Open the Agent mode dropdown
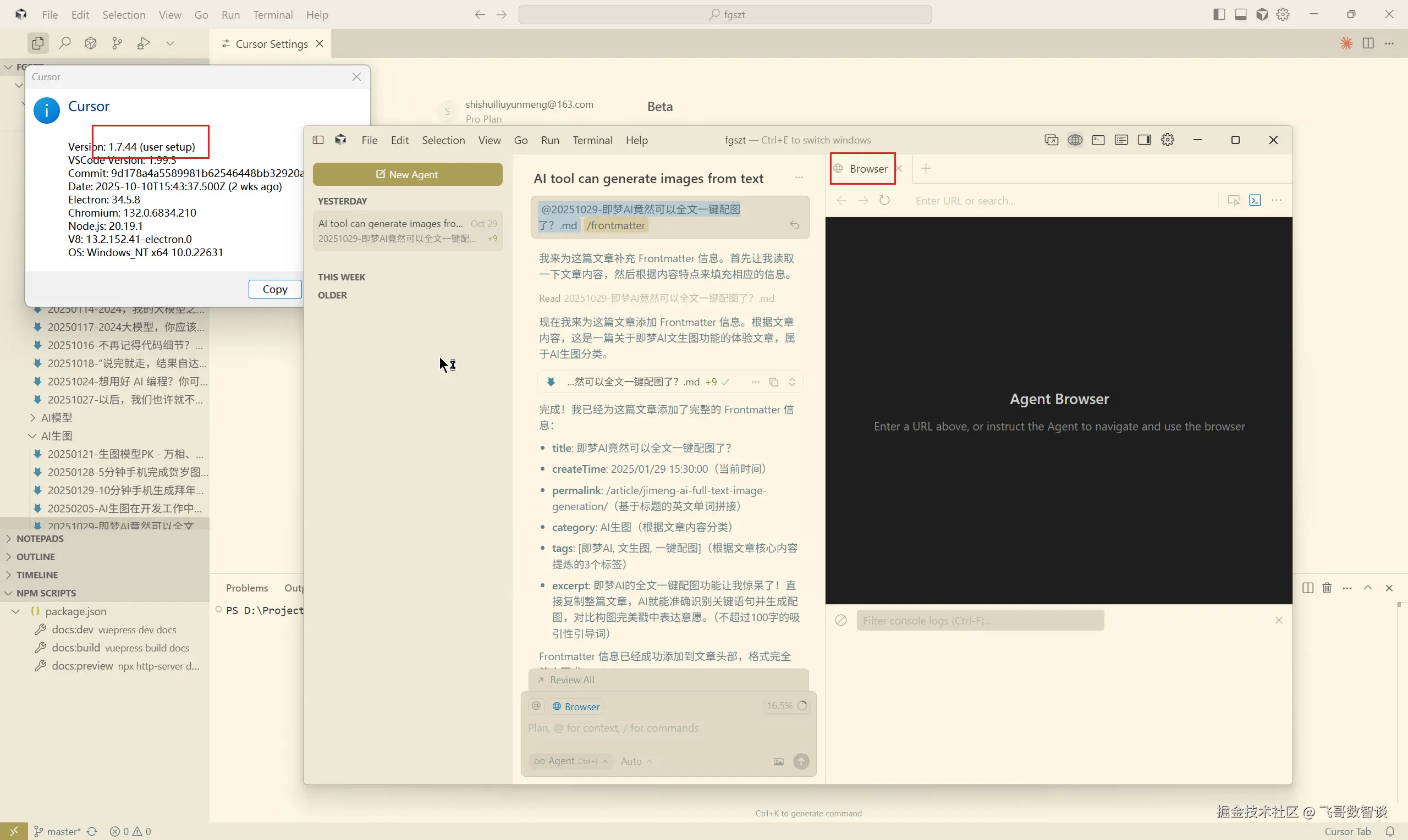Viewport: 1408px width, 840px height. point(571,761)
